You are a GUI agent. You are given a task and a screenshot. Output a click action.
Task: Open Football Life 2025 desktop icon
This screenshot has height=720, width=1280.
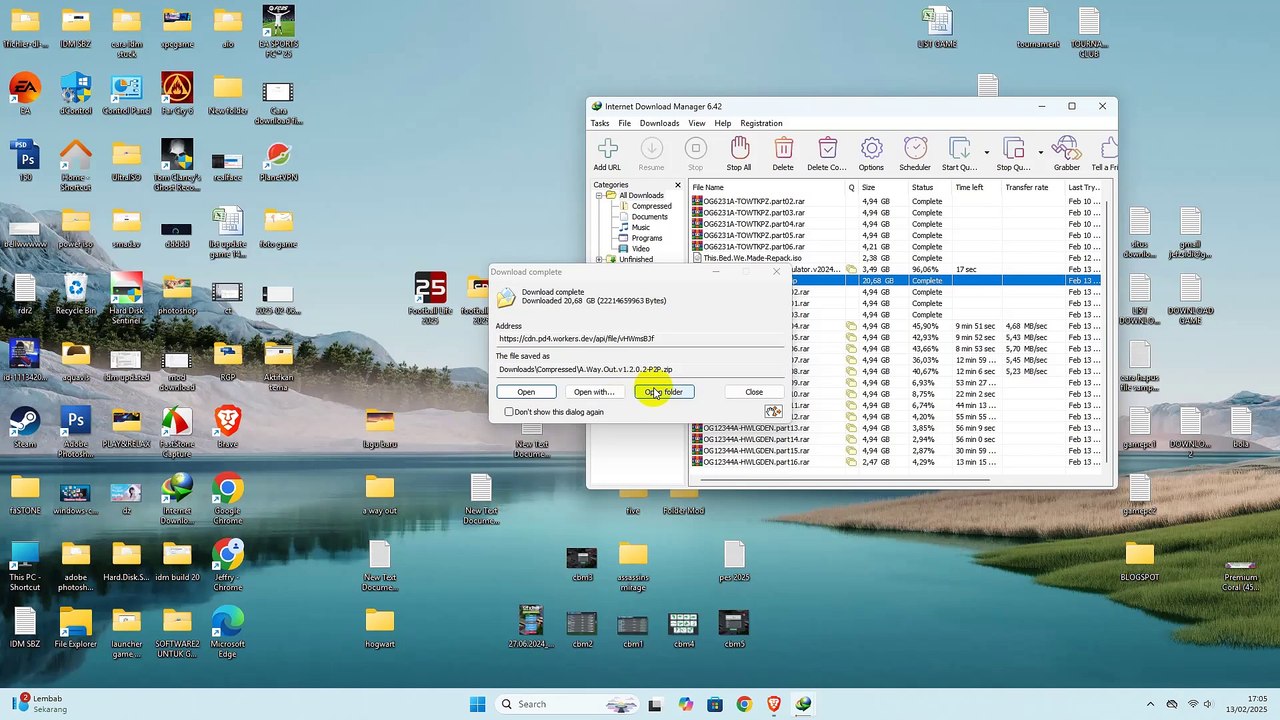pos(430,297)
